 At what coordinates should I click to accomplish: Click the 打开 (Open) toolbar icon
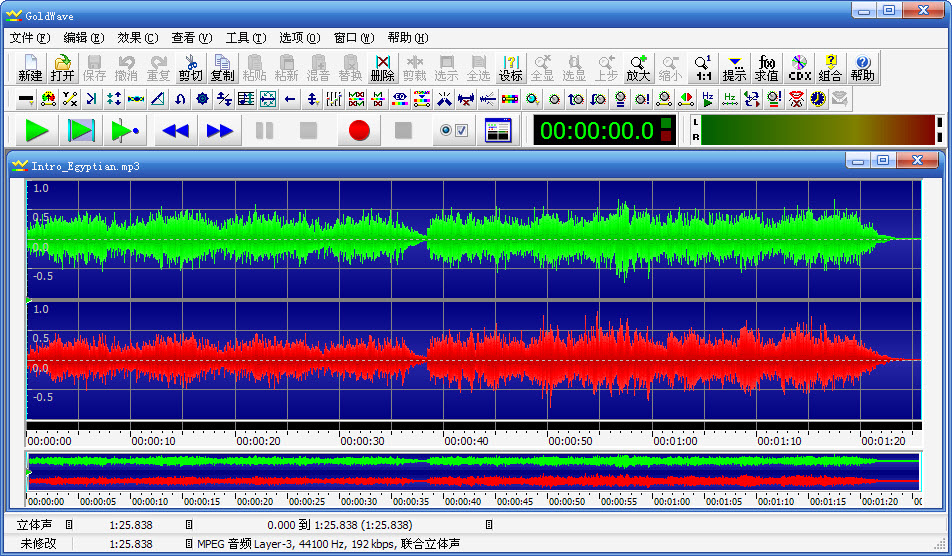pyautogui.click(x=62, y=68)
